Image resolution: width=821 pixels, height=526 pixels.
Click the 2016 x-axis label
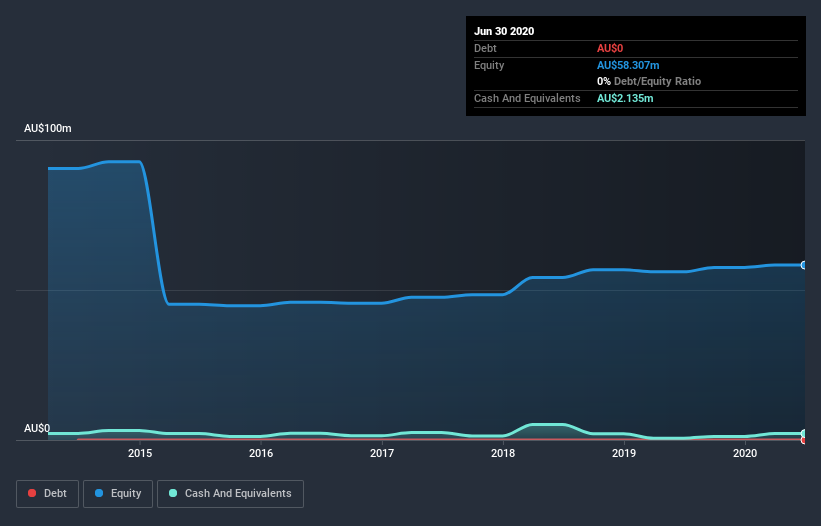point(261,453)
